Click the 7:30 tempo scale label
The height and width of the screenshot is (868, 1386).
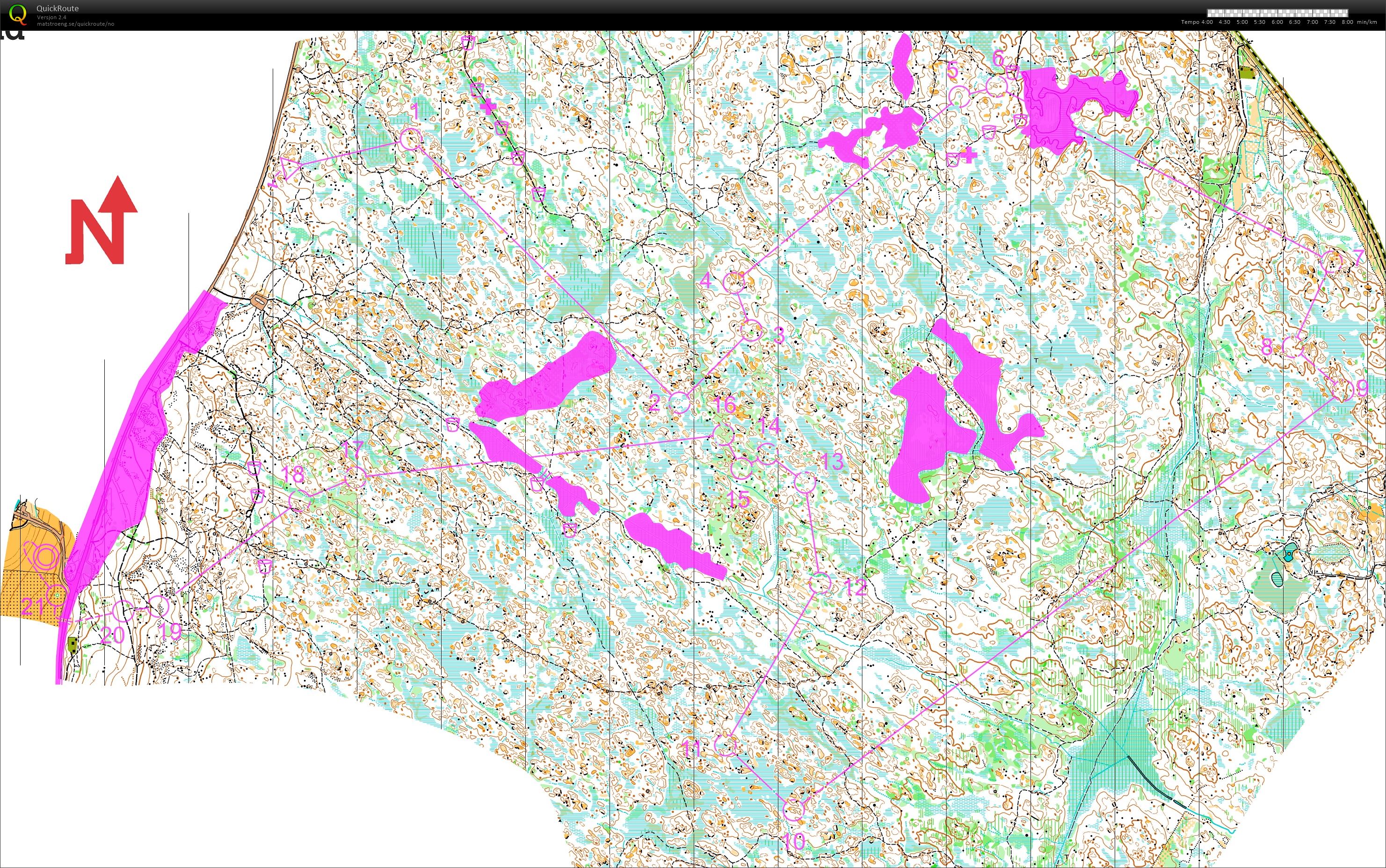(x=1330, y=22)
